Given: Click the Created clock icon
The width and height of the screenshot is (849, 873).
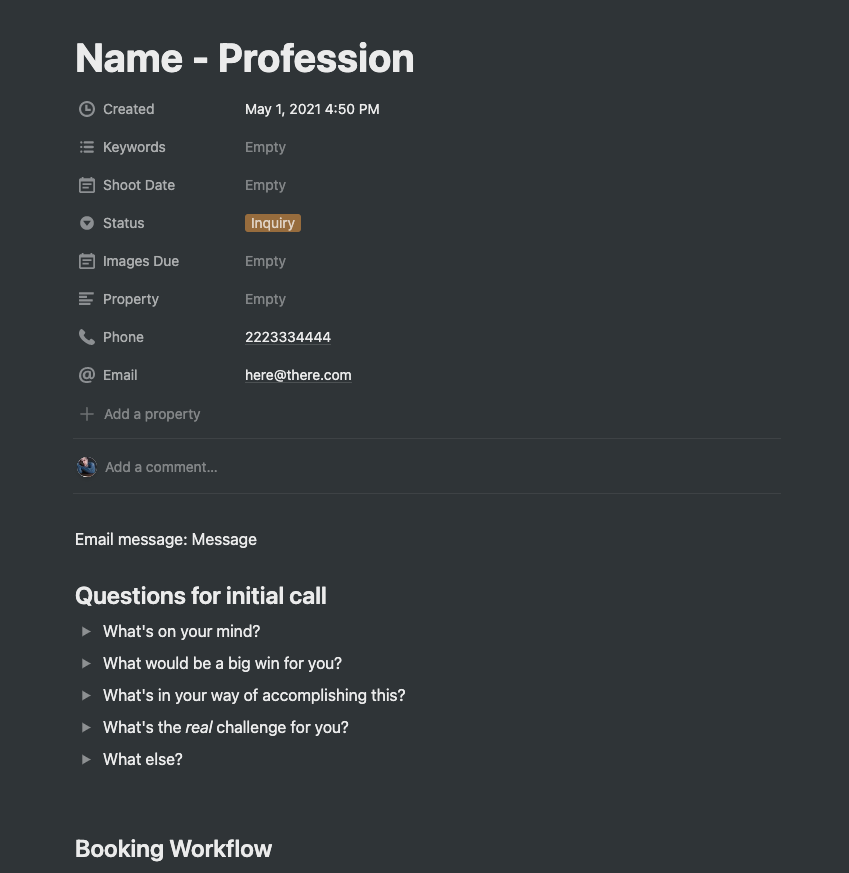Looking at the screenshot, I should click(x=87, y=109).
